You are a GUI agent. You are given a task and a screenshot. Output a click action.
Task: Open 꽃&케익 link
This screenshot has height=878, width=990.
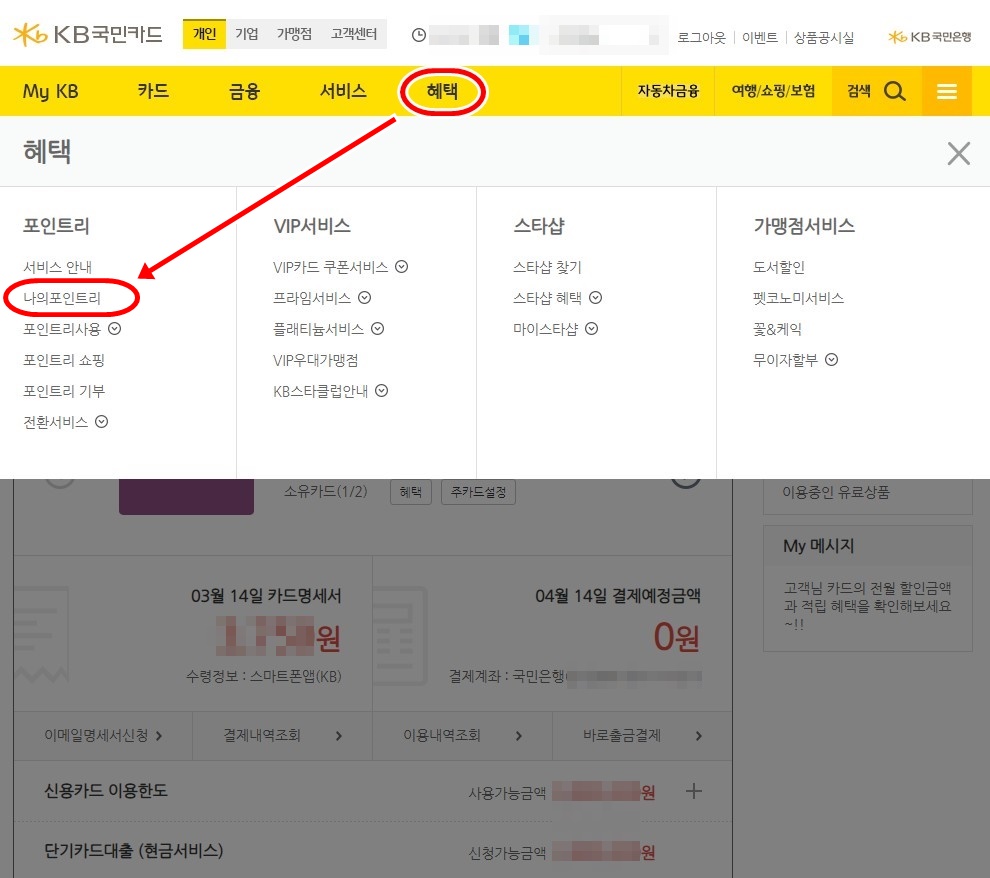point(777,329)
